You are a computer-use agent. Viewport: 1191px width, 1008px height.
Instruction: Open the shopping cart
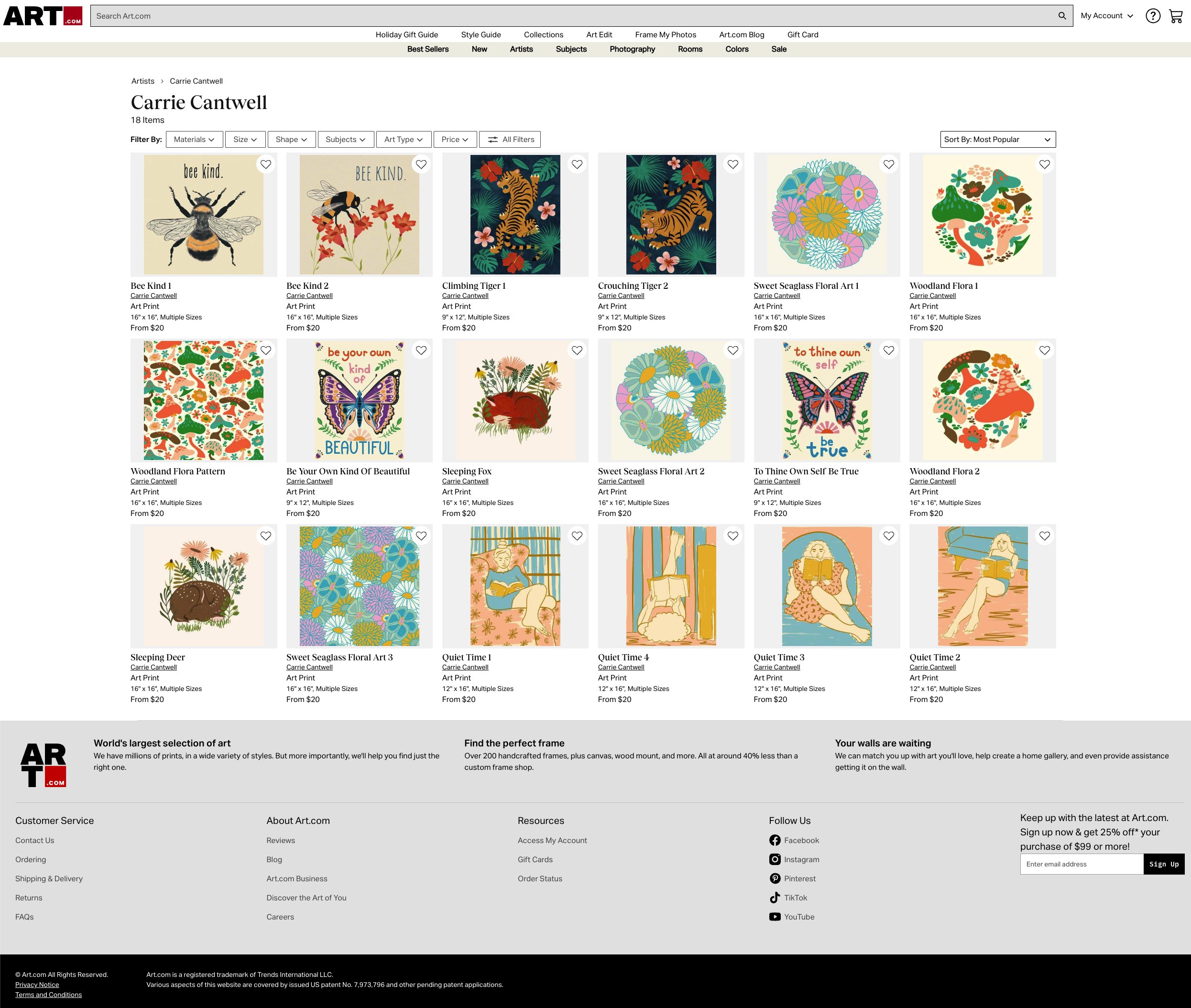click(x=1176, y=16)
